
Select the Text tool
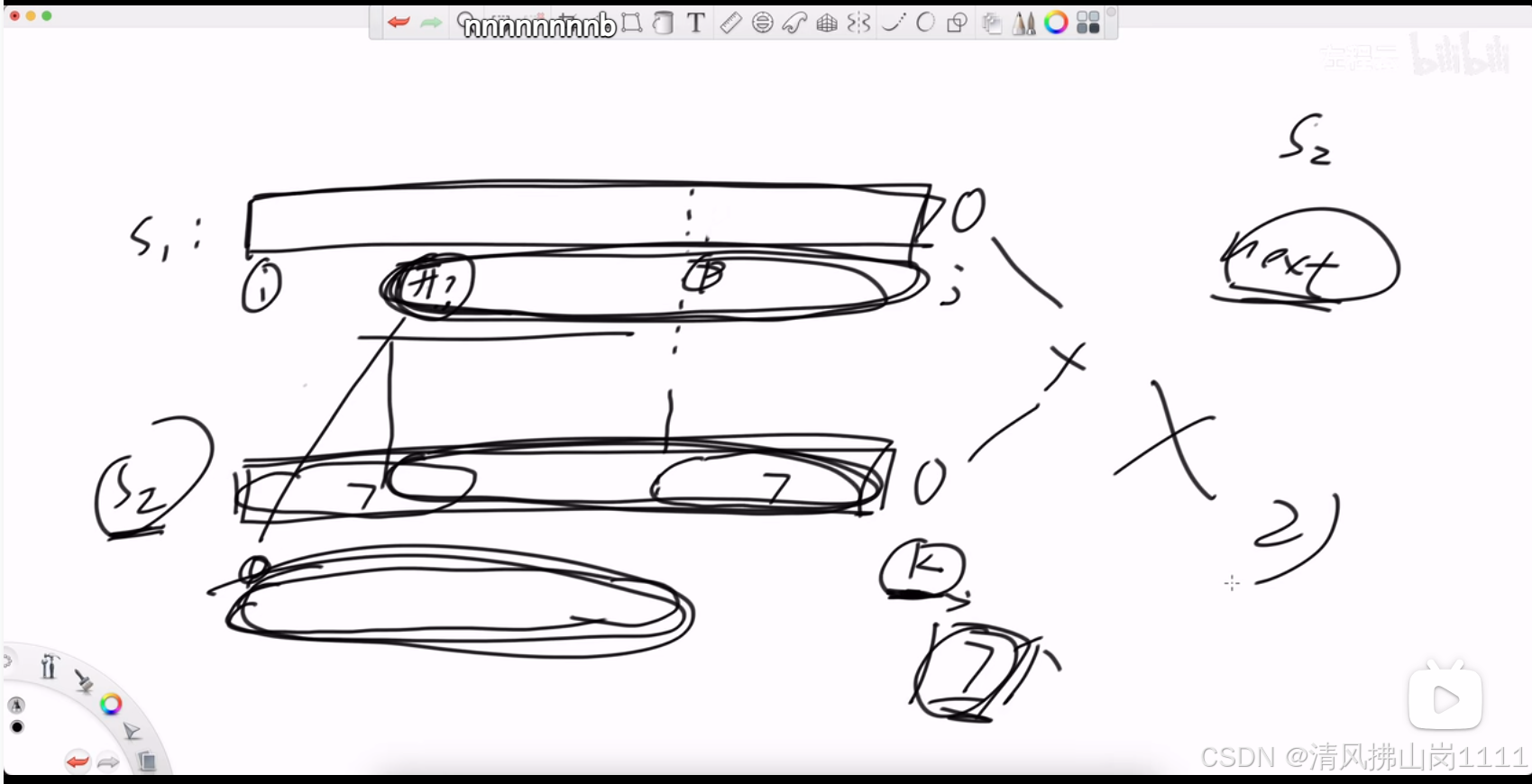pos(695,23)
